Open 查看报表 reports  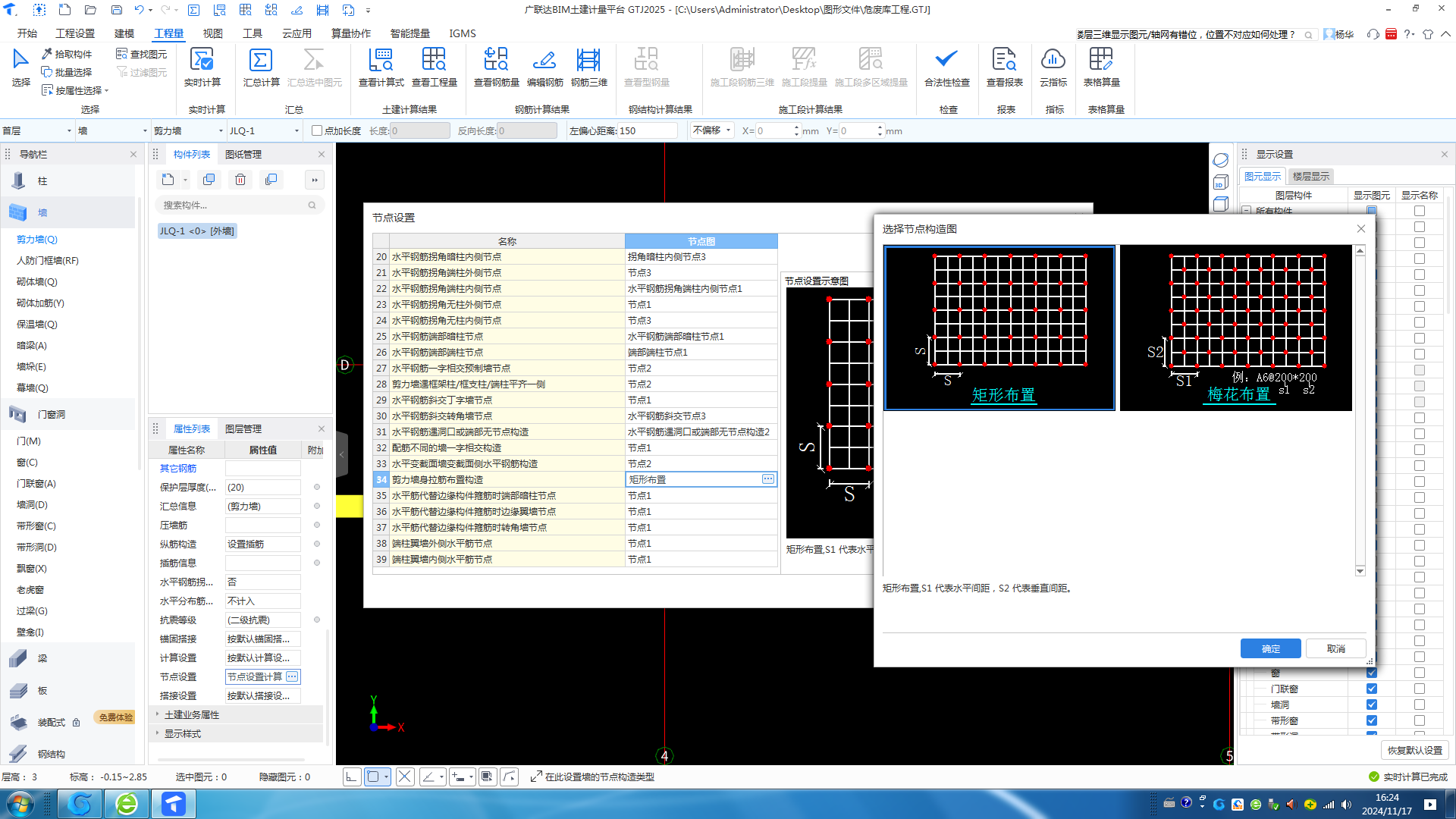click(x=1004, y=67)
